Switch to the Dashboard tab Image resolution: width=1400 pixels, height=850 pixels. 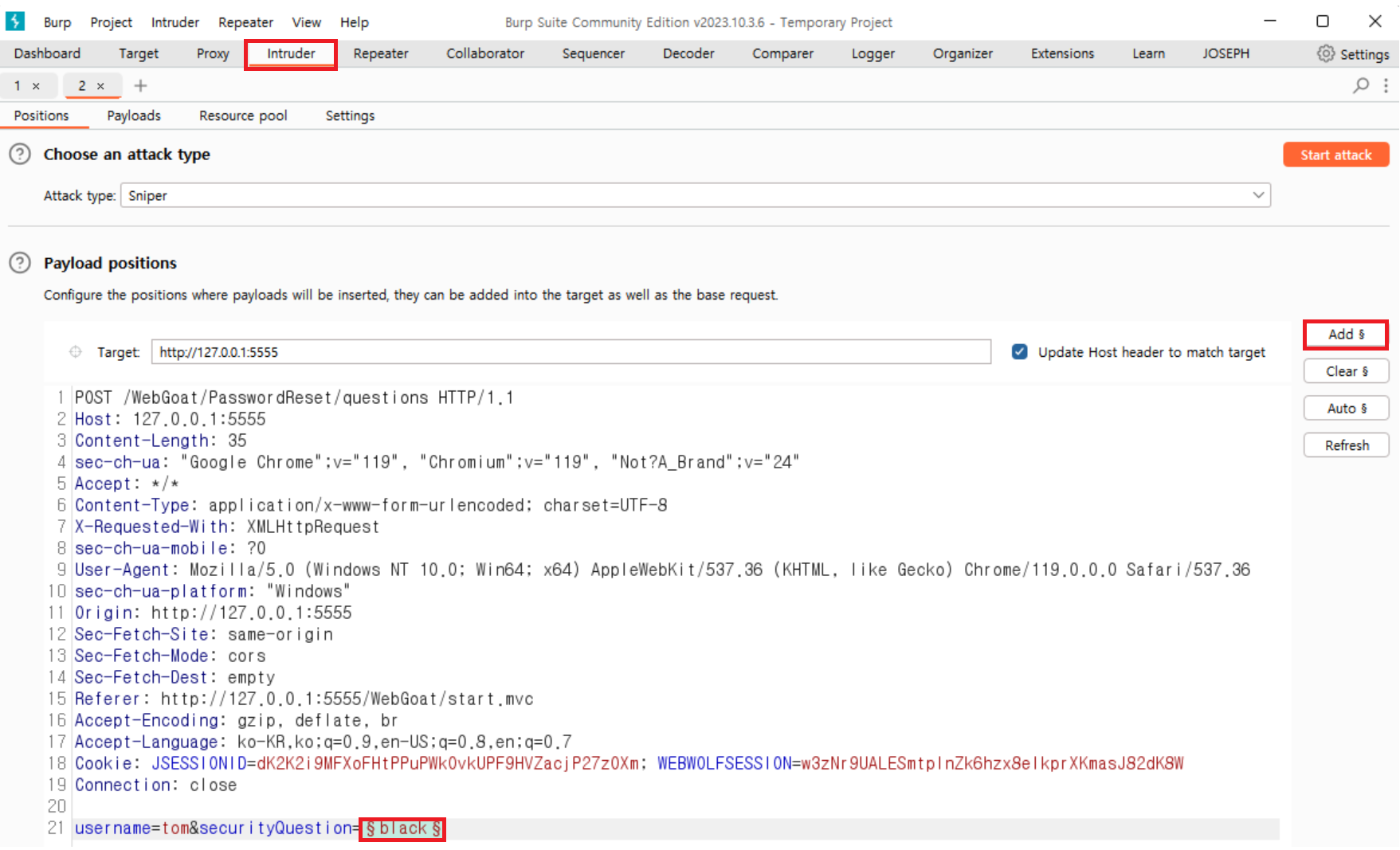[47, 53]
